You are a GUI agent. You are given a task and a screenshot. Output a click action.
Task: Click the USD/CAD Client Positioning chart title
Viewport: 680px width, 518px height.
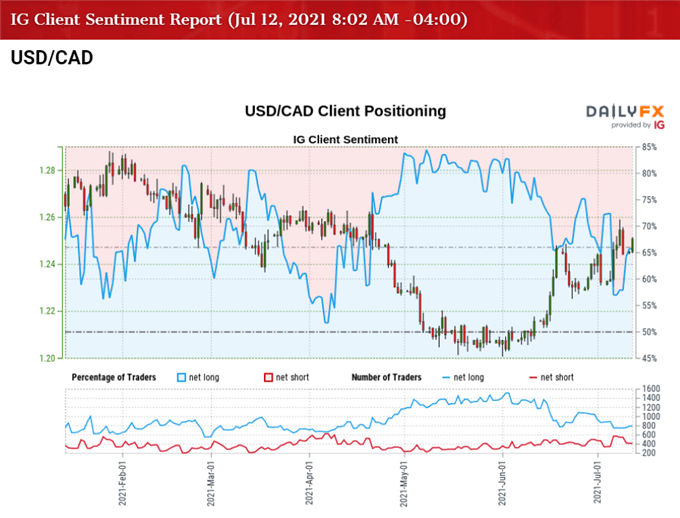[345, 111]
